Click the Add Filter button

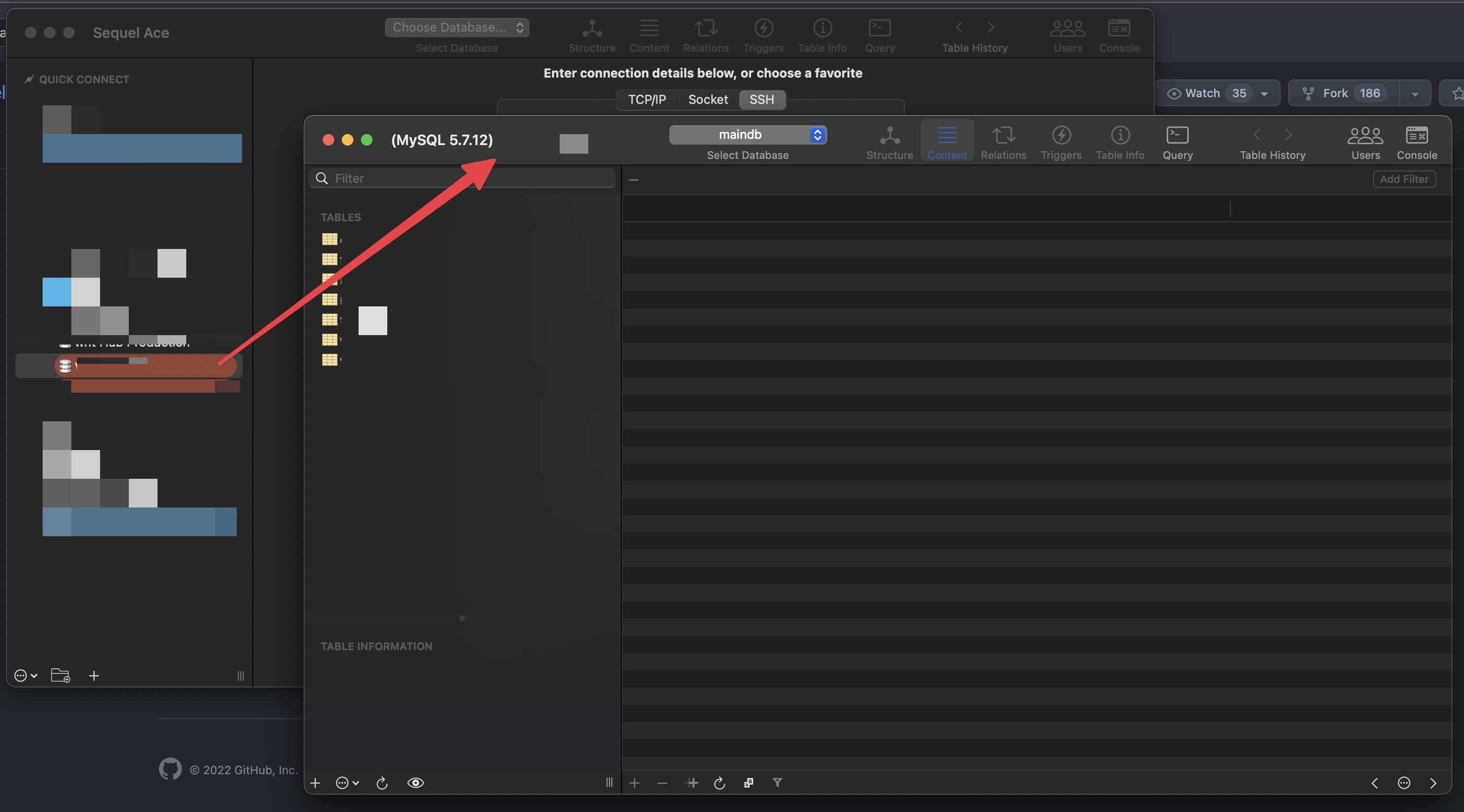(1404, 179)
